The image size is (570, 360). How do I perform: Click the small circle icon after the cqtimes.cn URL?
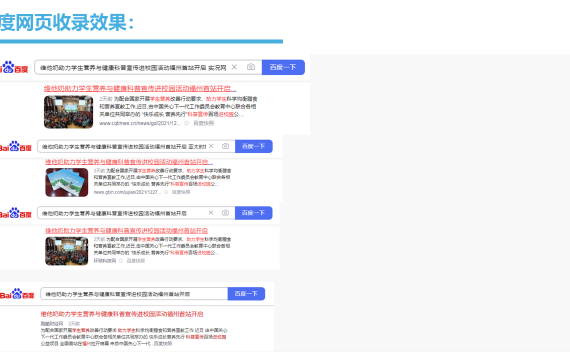[186, 123]
